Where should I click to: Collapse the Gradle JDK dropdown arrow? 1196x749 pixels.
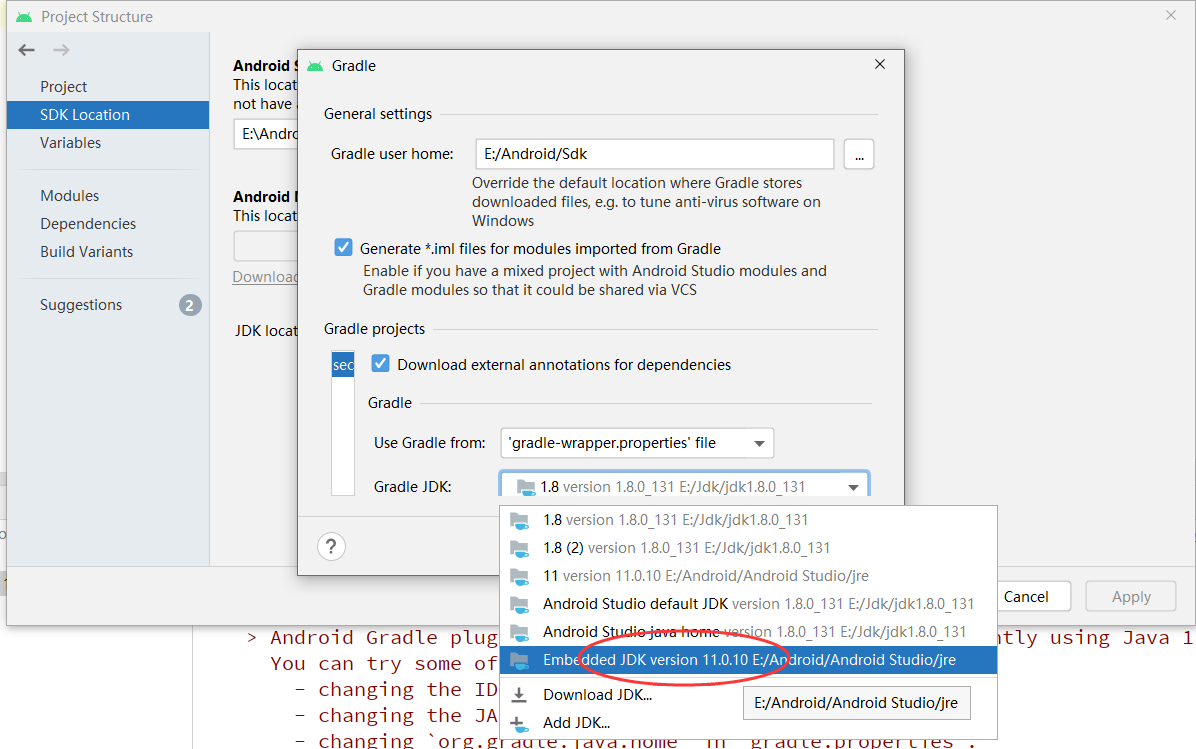click(x=854, y=487)
